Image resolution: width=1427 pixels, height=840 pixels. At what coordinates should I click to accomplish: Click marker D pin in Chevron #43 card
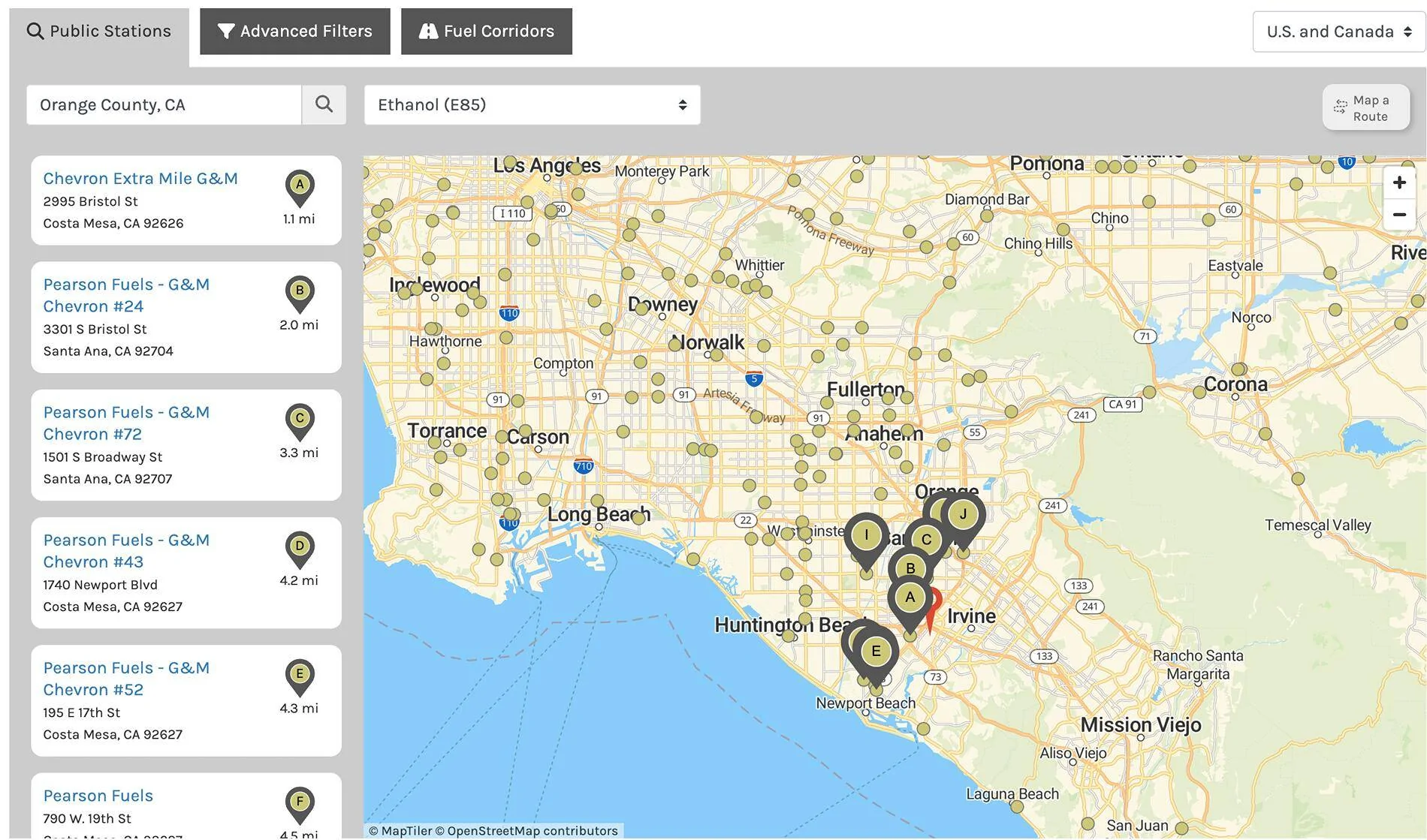click(300, 549)
